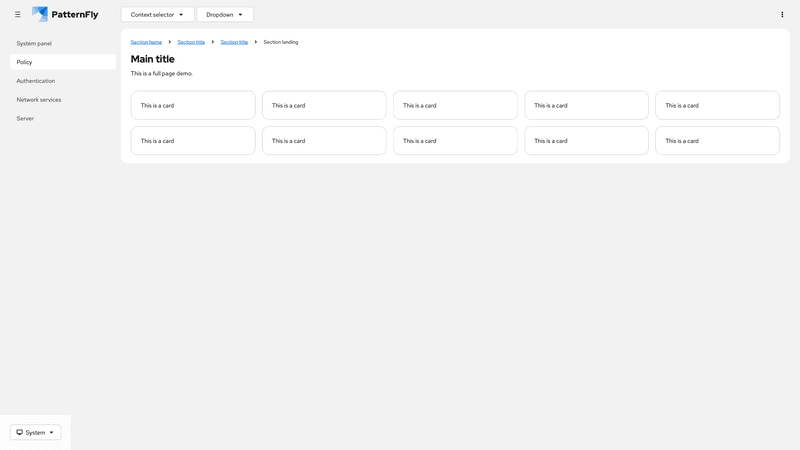This screenshot has width=800, height=450.
Task: Select the middle card in the top row
Action: (x=455, y=105)
